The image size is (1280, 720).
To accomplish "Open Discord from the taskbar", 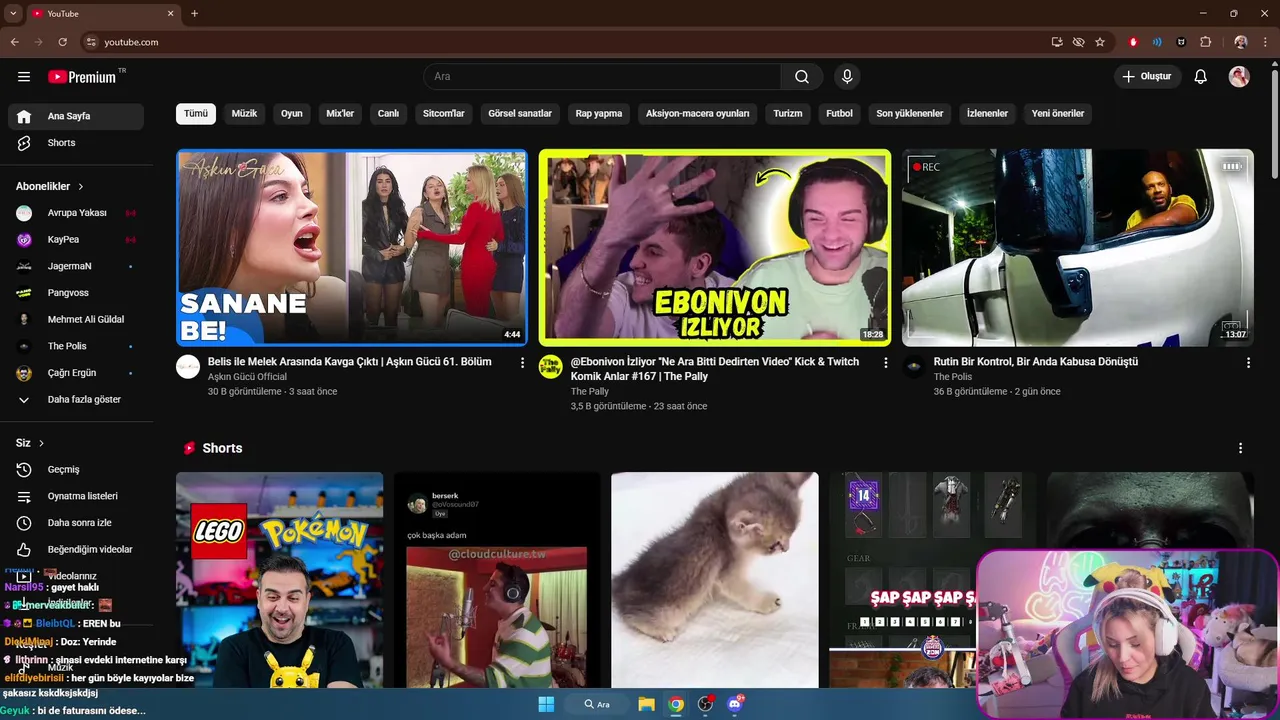I will 735,704.
